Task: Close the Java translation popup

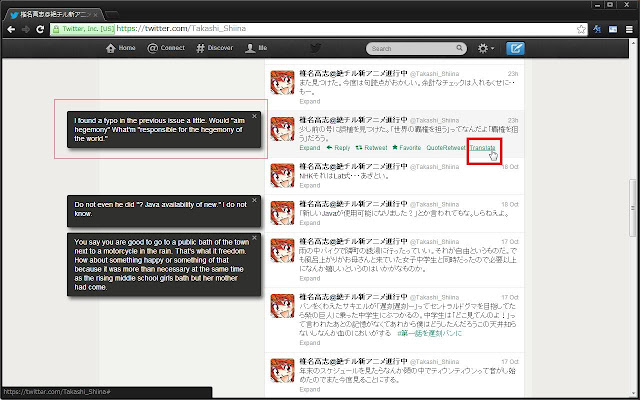Action: [254, 200]
